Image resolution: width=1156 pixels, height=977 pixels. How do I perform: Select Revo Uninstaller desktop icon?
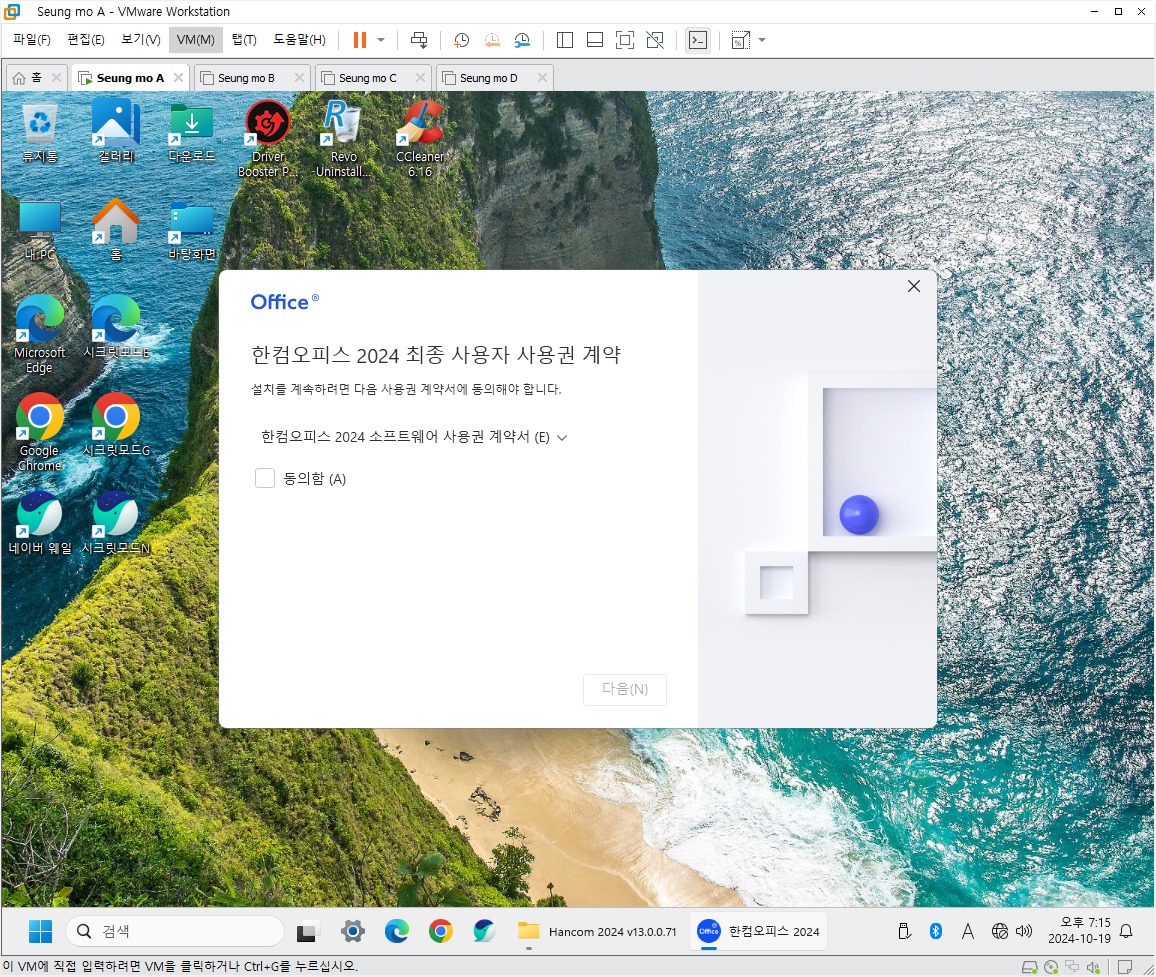tap(344, 140)
